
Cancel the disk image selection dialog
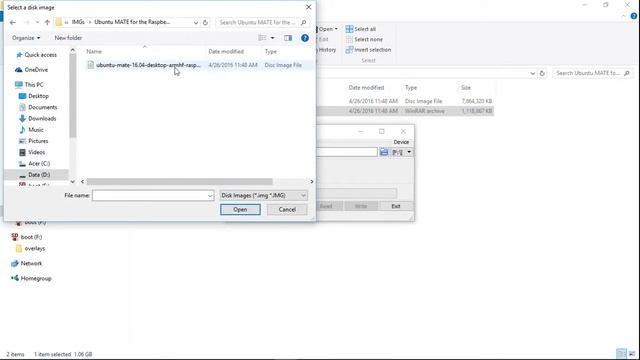click(x=287, y=209)
